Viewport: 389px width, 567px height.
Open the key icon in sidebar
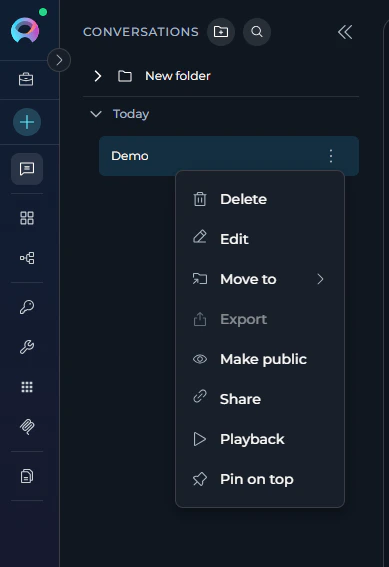click(27, 307)
